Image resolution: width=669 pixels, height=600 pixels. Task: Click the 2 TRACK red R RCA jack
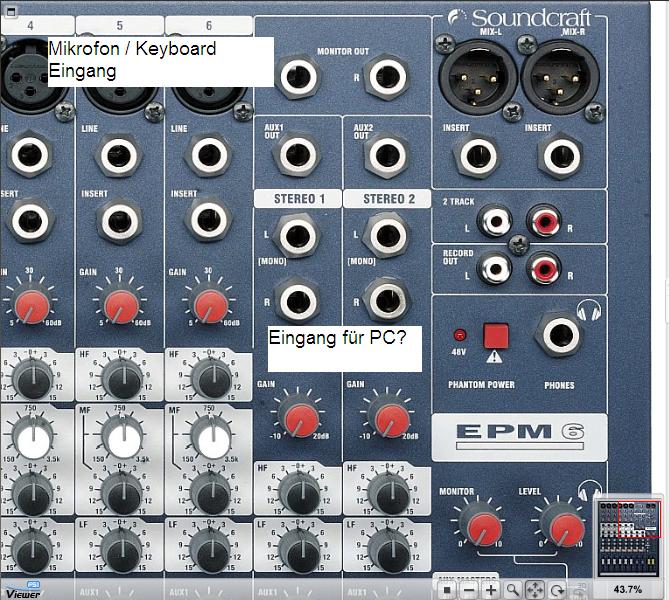[x=544, y=221]
